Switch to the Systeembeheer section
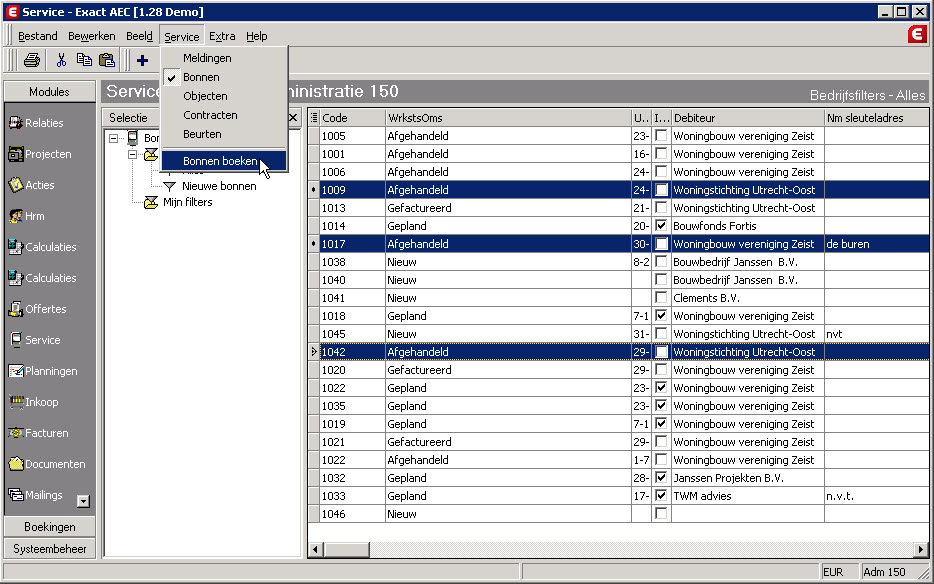 click(x=49, y=549)
